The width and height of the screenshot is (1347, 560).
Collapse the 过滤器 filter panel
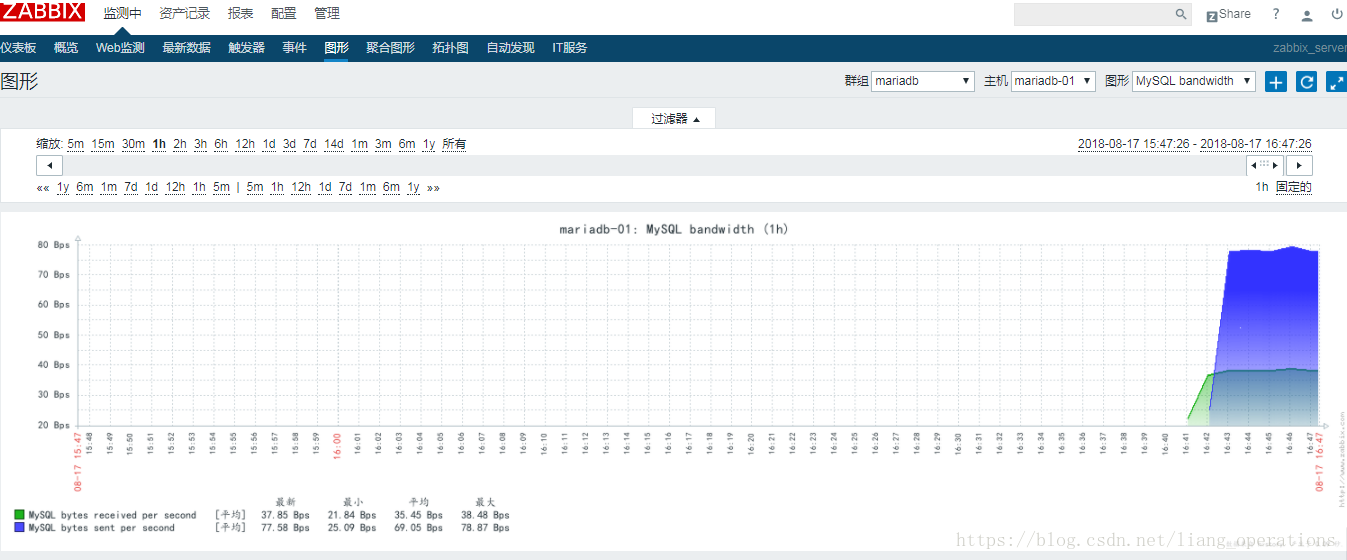[x=675, y=118]
